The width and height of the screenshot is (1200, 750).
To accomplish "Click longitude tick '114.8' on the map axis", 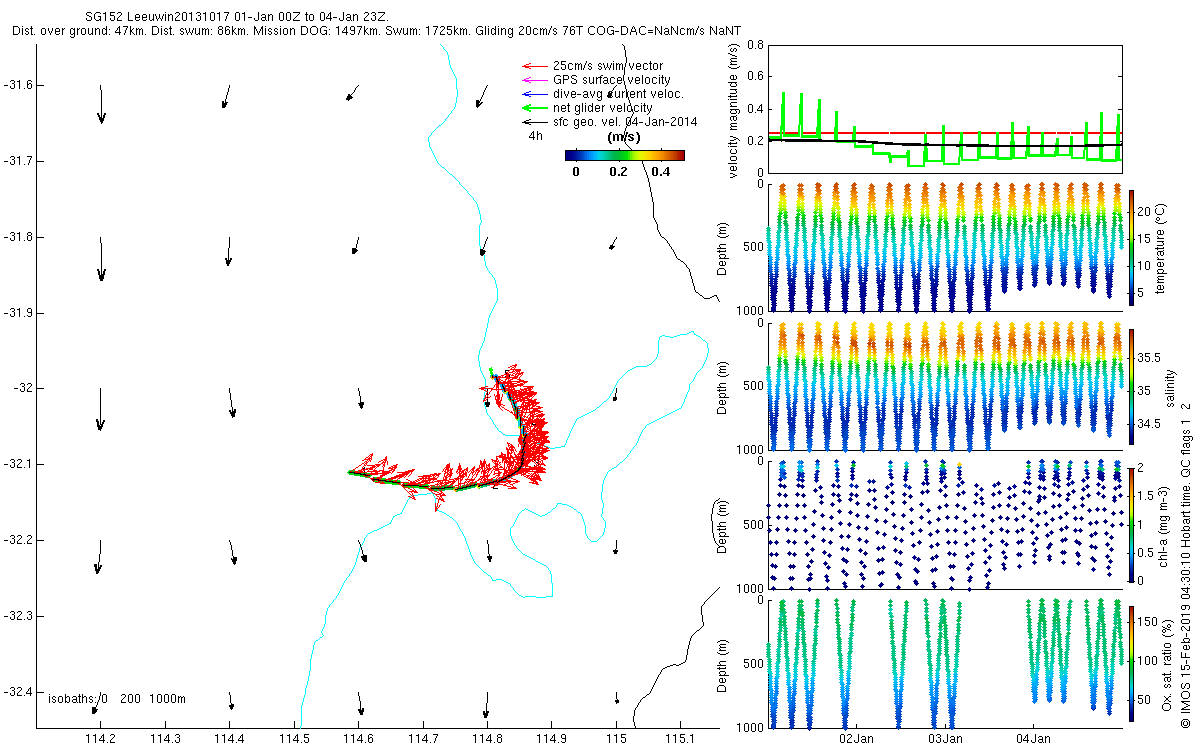I will tap(487, 738).
